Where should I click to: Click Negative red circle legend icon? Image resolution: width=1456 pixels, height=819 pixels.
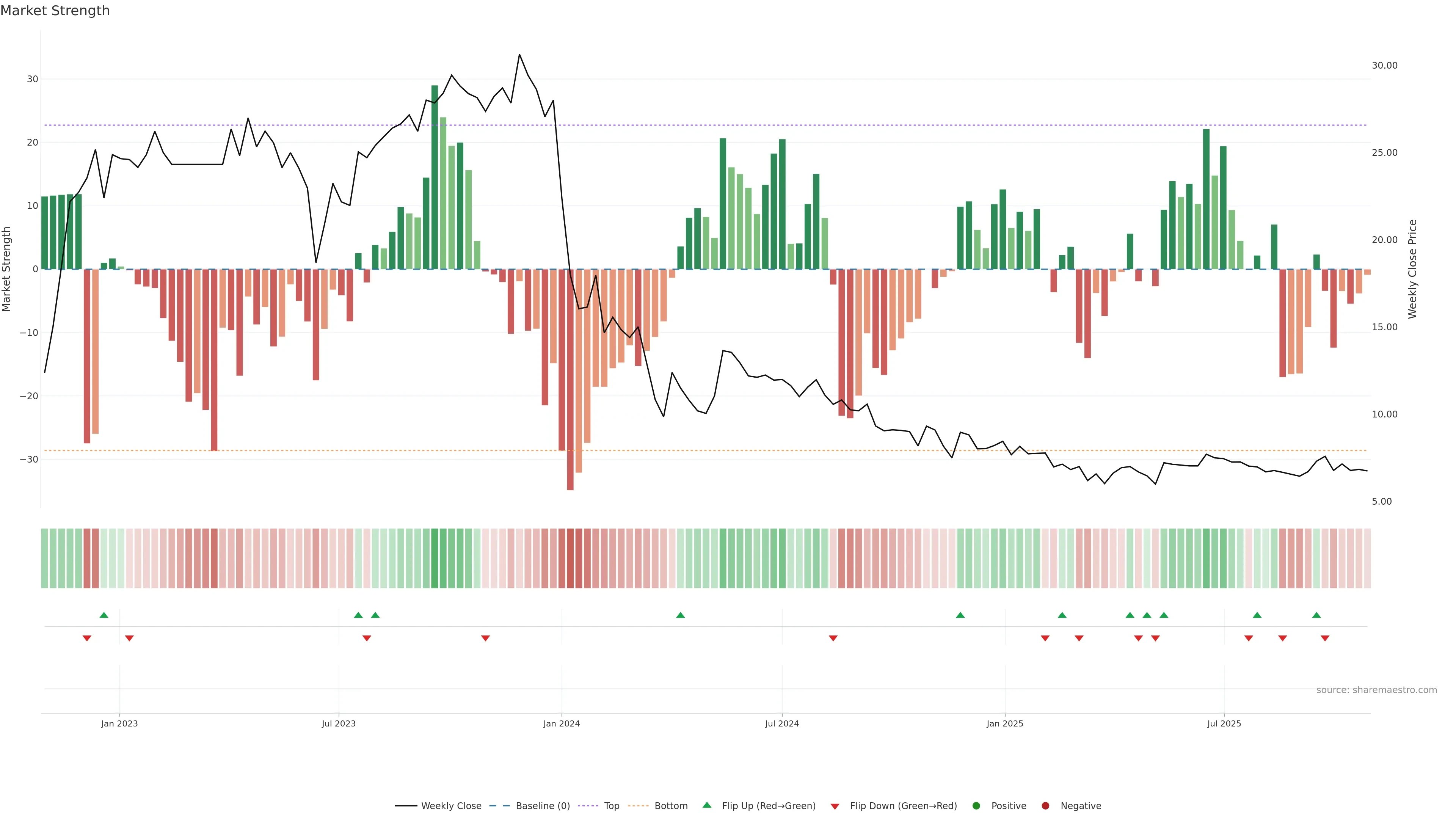pyautogui.click(x=1045, y=806)
